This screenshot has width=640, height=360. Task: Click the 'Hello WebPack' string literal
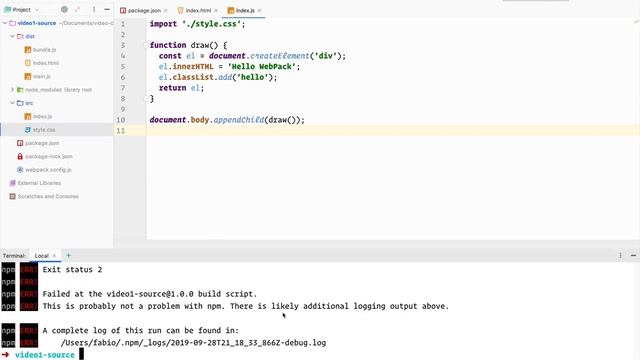tap(261, 67)
